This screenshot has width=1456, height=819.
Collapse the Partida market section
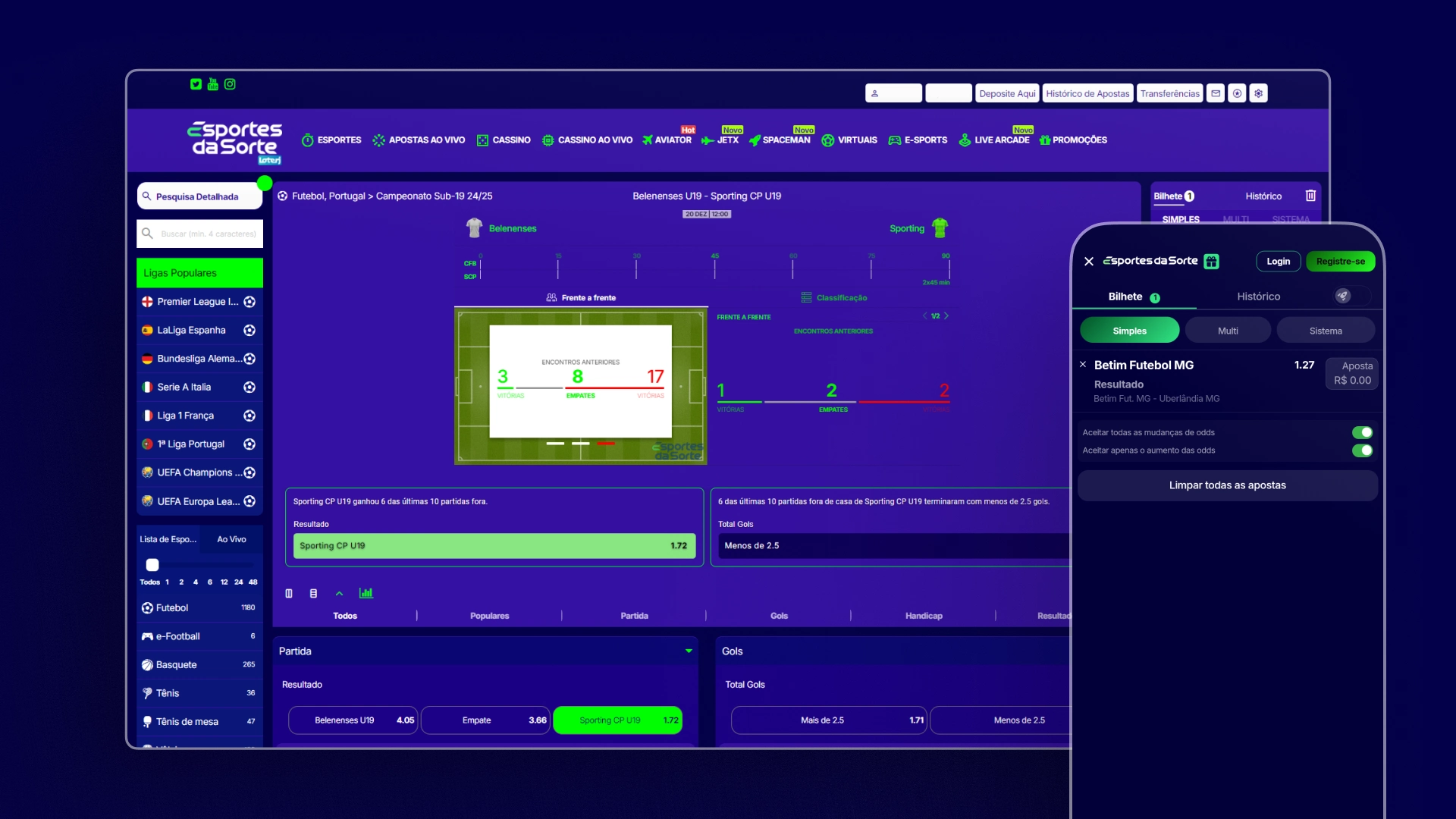pos(689,651)
